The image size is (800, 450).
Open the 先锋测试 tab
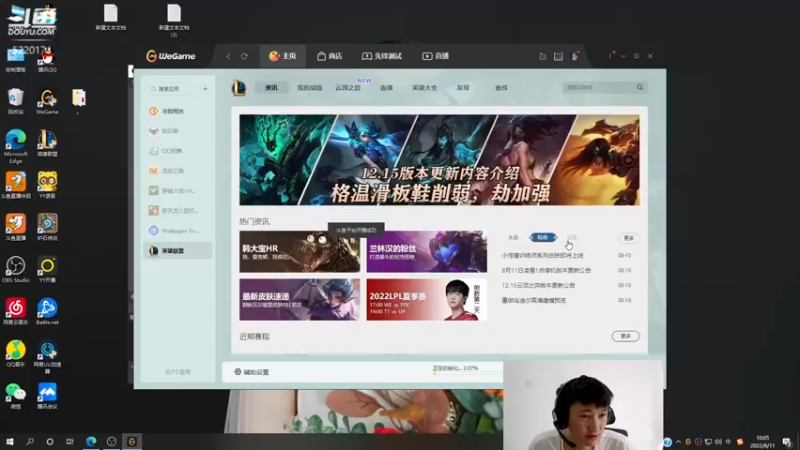pos(382,56)
